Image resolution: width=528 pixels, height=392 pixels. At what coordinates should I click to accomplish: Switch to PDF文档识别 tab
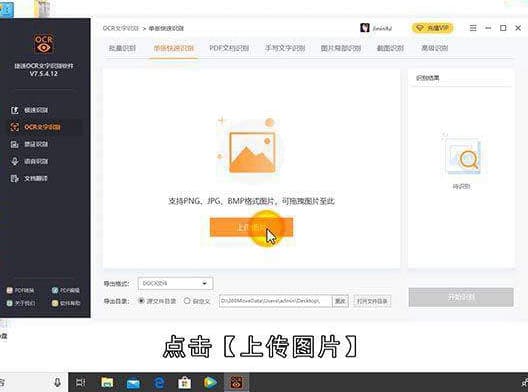click(x=229, y=48)
